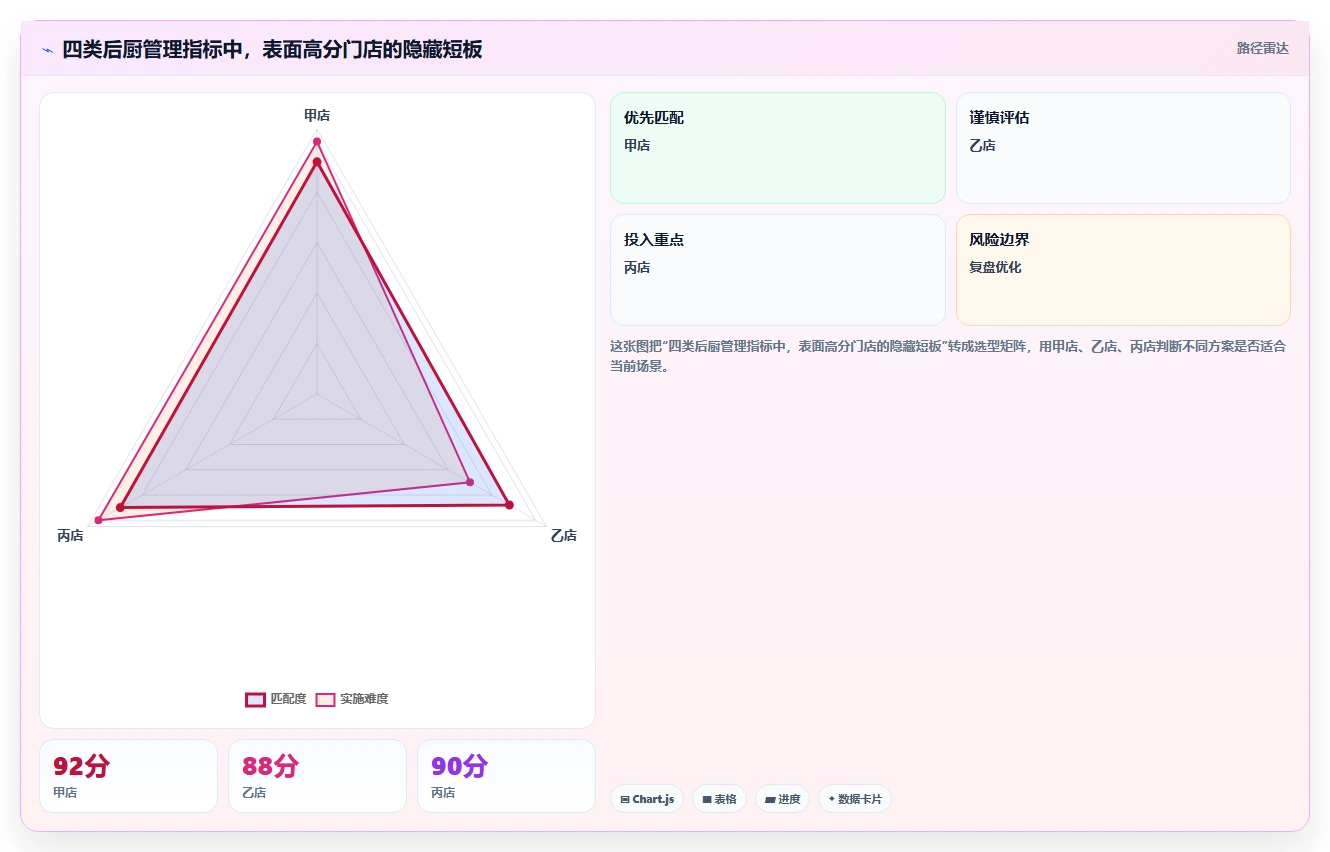Viewport: 1330px width, 852px height.
Task: Toggle the 匹配度 legend item
Action: (276, 699)
